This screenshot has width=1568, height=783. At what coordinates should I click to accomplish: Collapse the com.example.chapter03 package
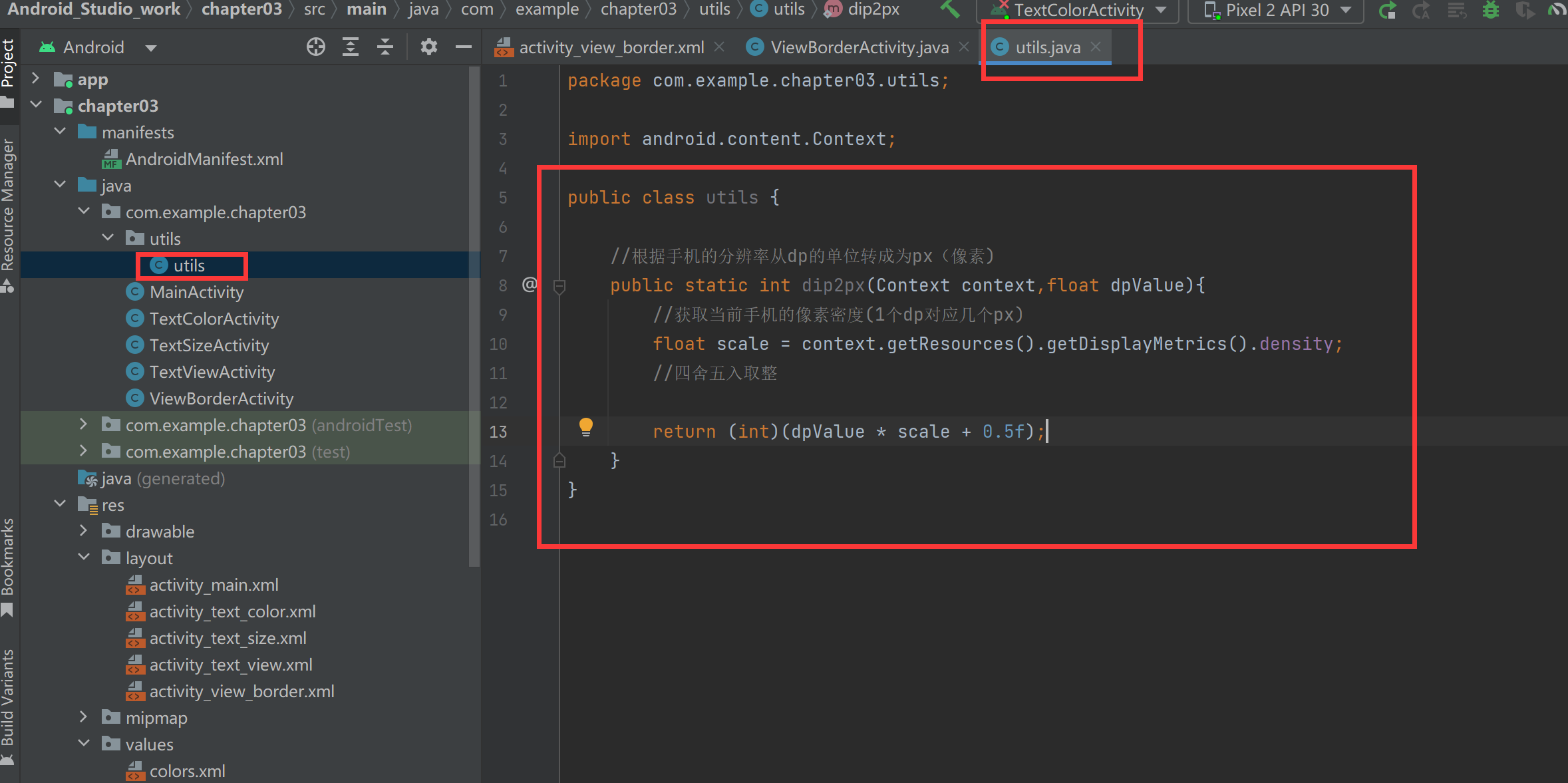[x=84, y=212]
